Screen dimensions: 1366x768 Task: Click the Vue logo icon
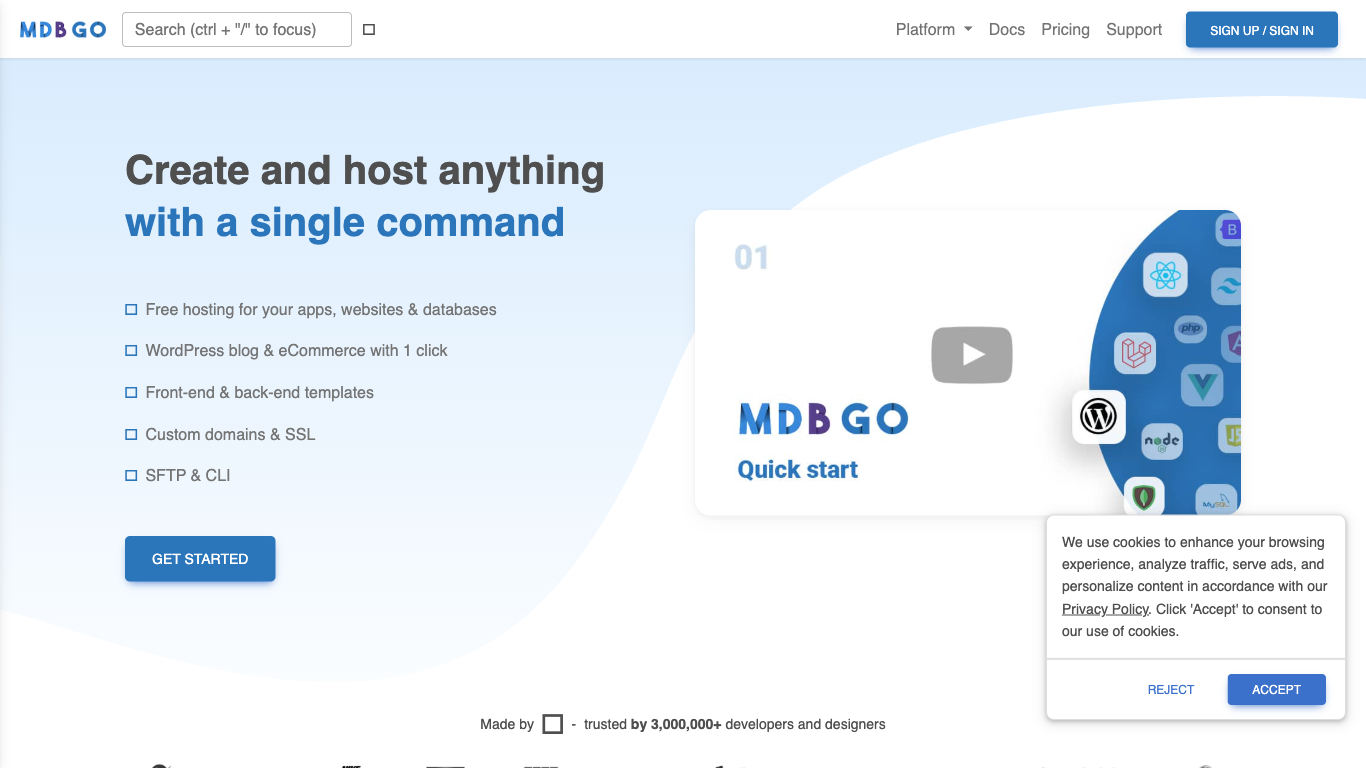click(1202, 385)
